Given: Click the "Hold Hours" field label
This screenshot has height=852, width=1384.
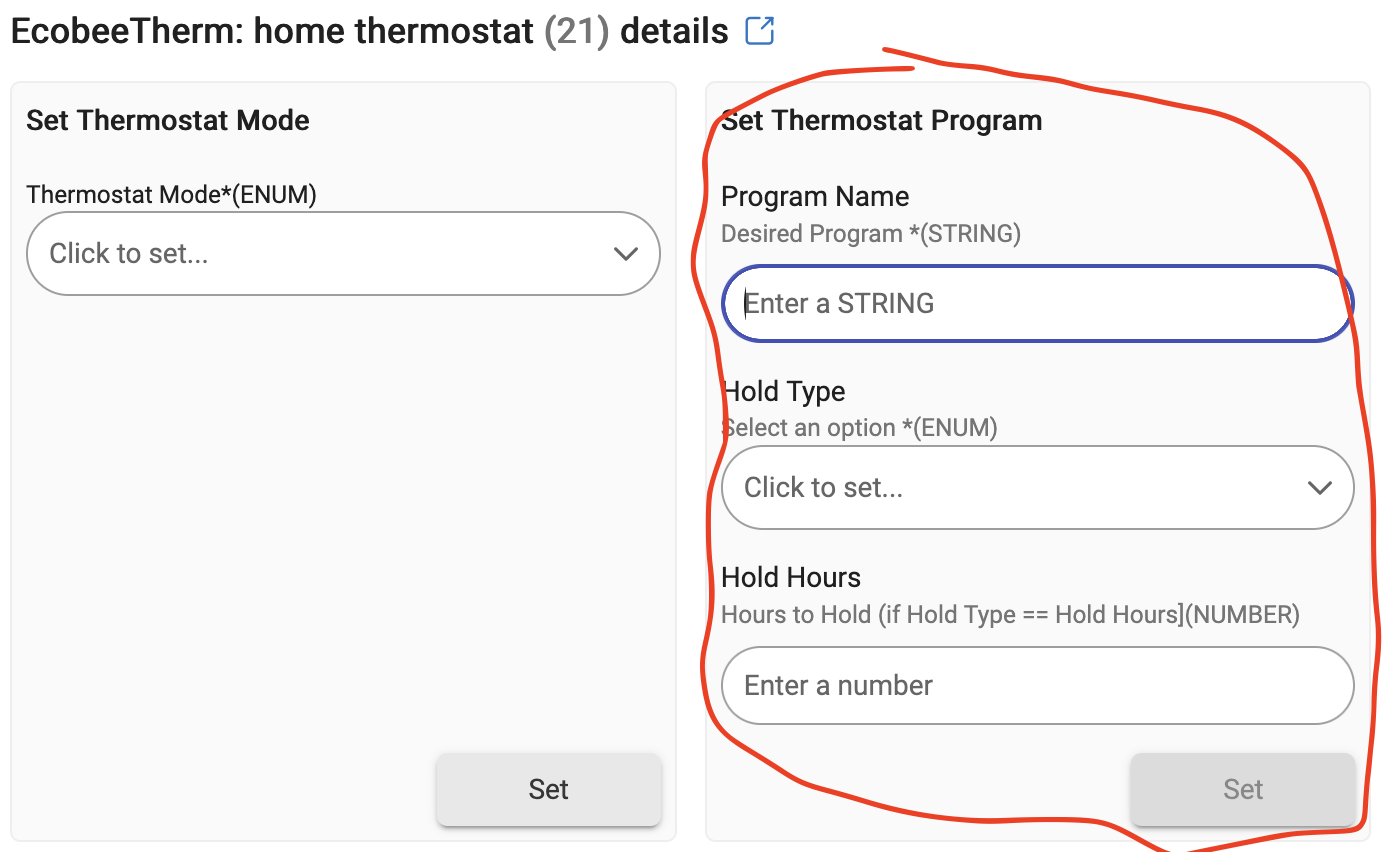Looking at the screenshot, I should click(791, 577).
